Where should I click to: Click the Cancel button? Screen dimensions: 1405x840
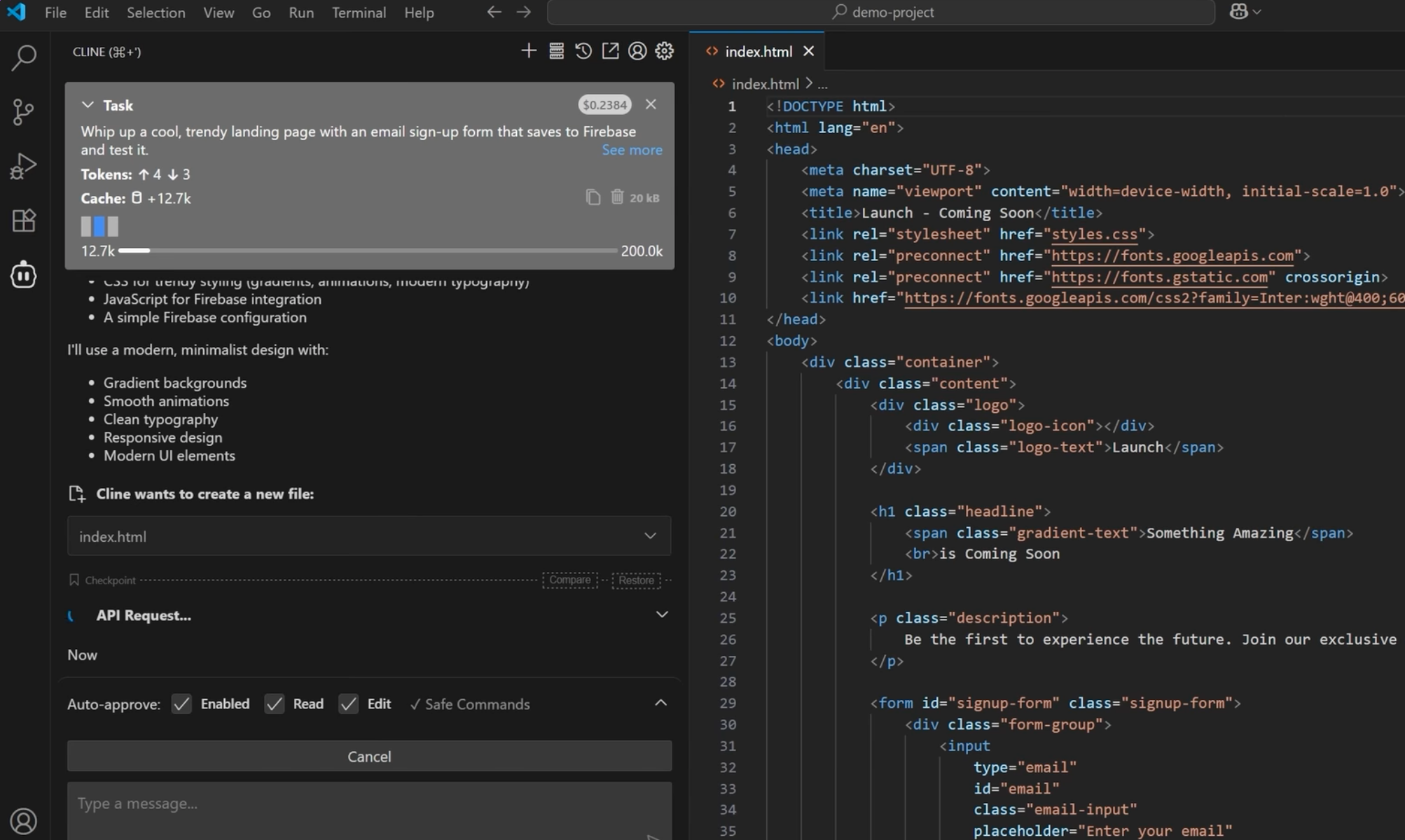369,757
